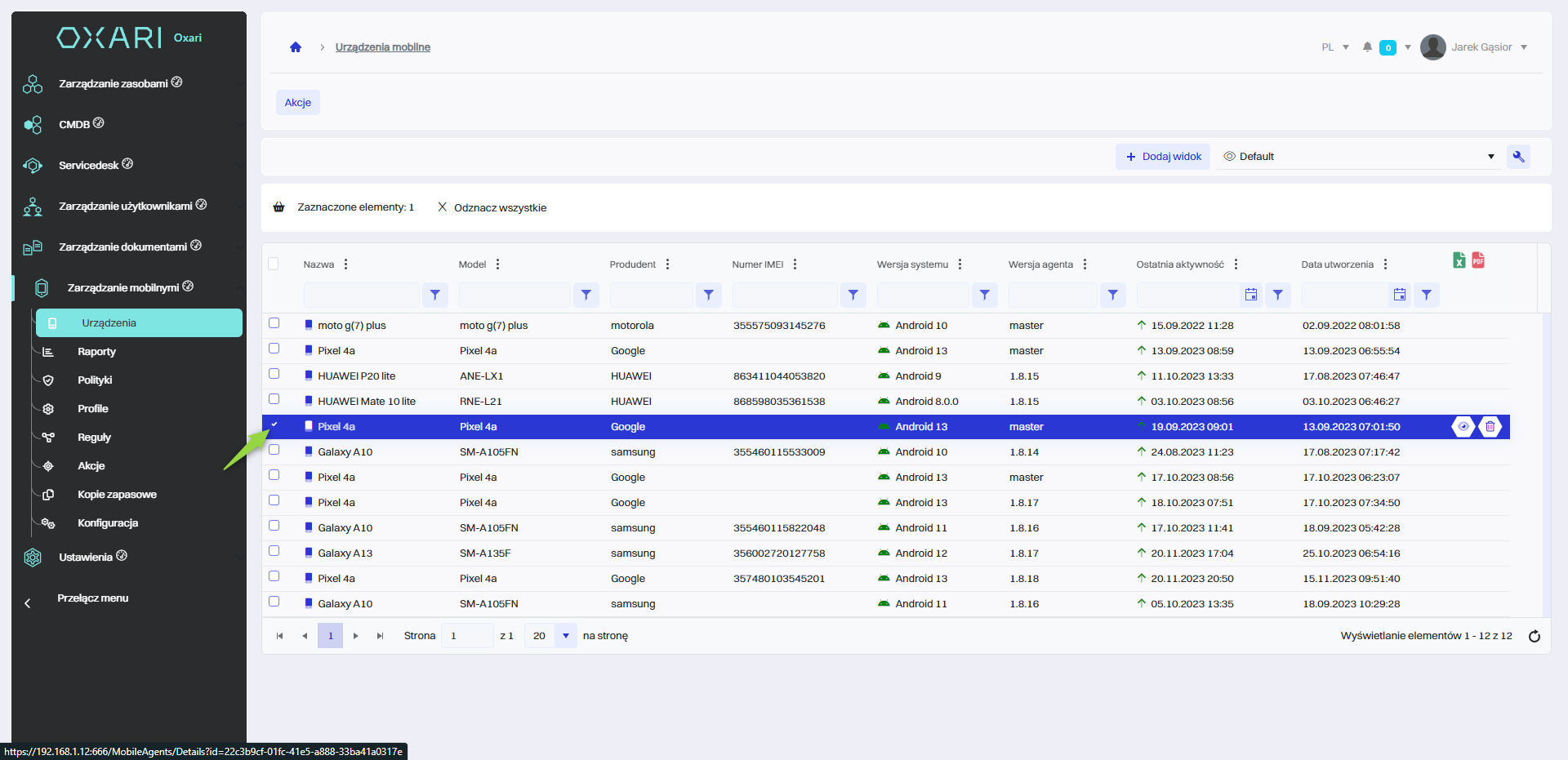Tick the HUAWEI P20 lite row checkbox
The height and width of the screenshot is (760, 1568).
[x=274, y=374]
